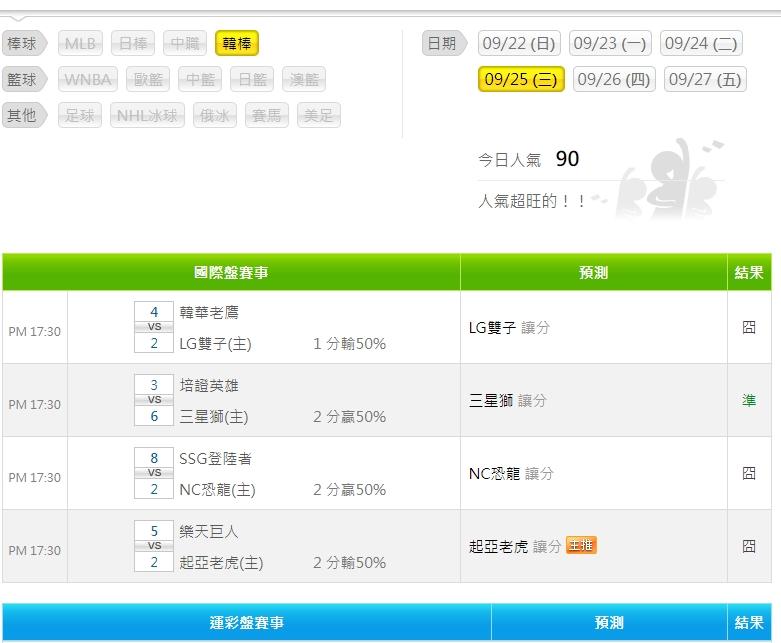The width and height of the screenshot is (781, 643).
Task: Click the 國際盤賽事 table header
Action: (x=231, y=272)
